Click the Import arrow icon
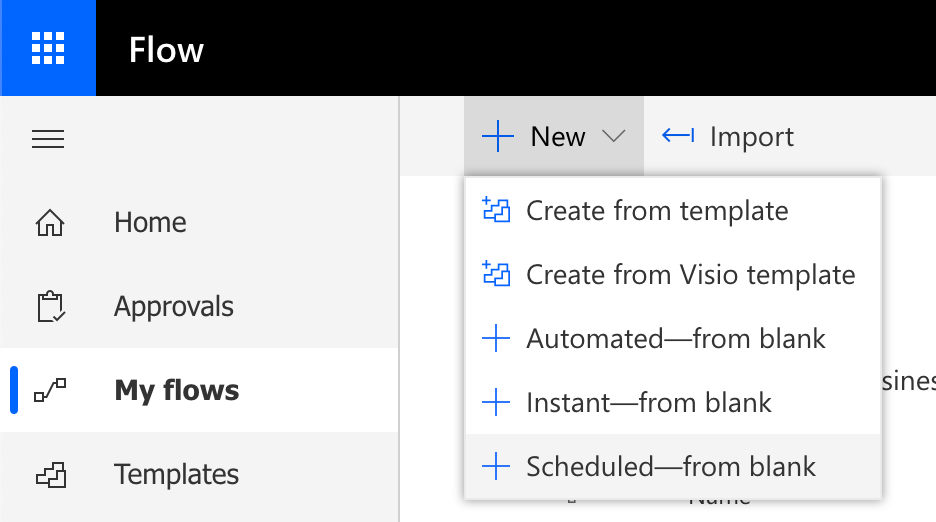936x522 pixels. 678,136
